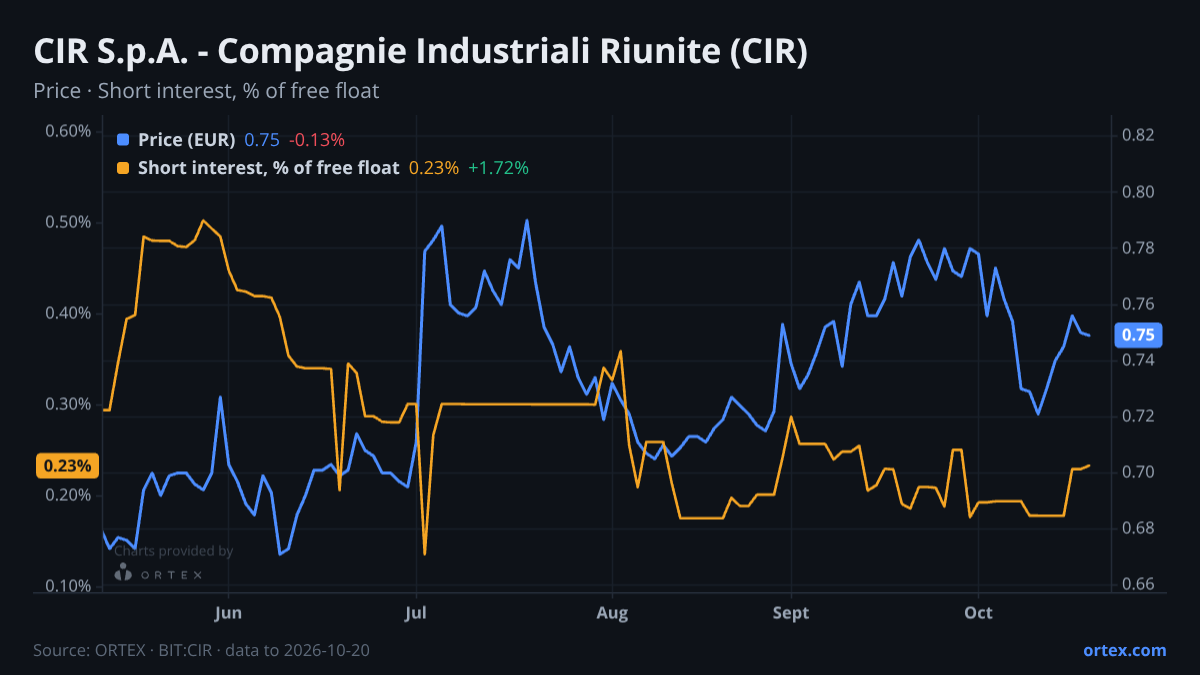Click the Oct x-axis label
This screenshot has height=675, width=1200.
click(x=978, y=613)
